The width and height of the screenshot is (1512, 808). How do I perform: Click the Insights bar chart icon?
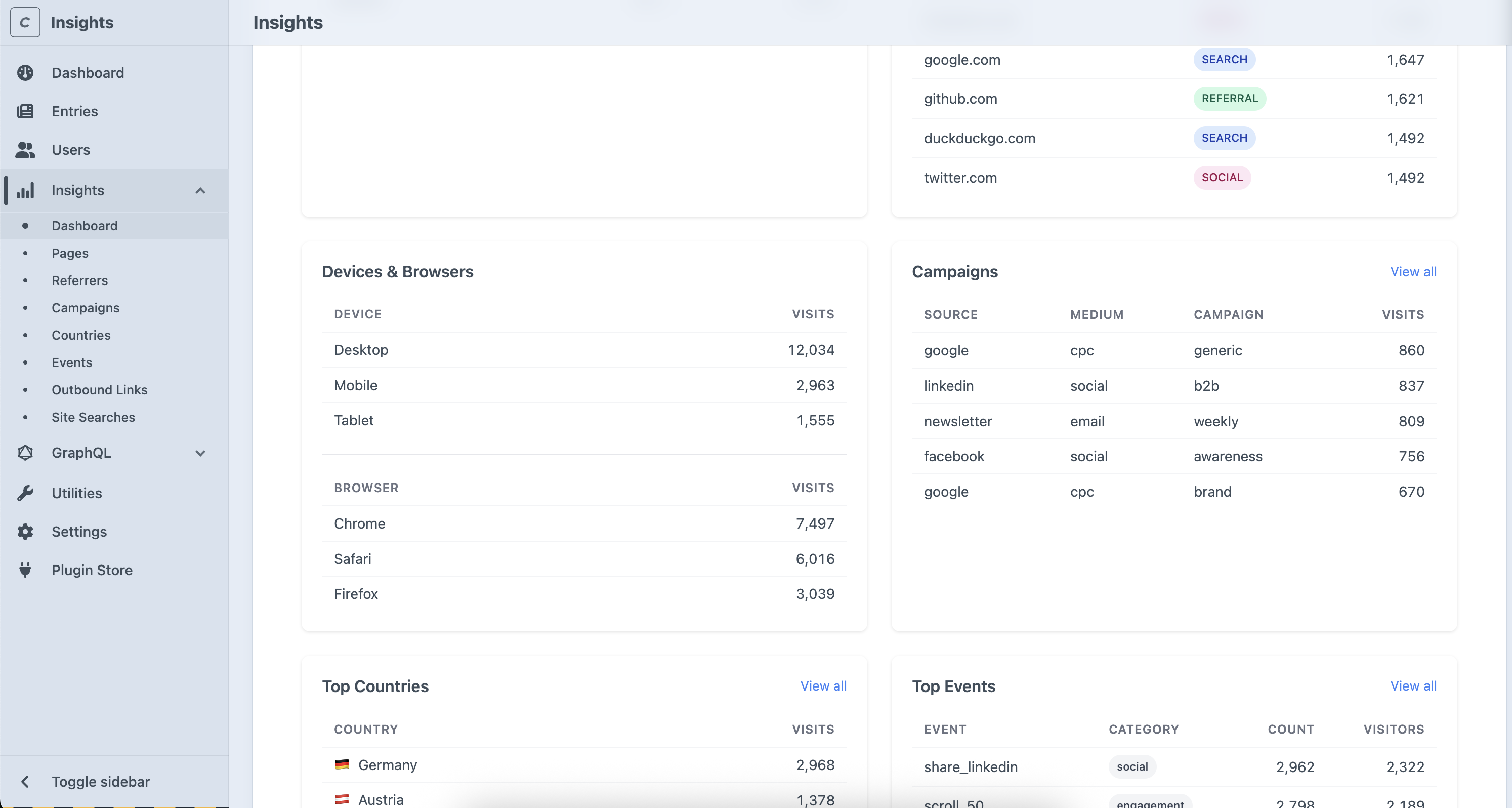(x=25, y=190)
